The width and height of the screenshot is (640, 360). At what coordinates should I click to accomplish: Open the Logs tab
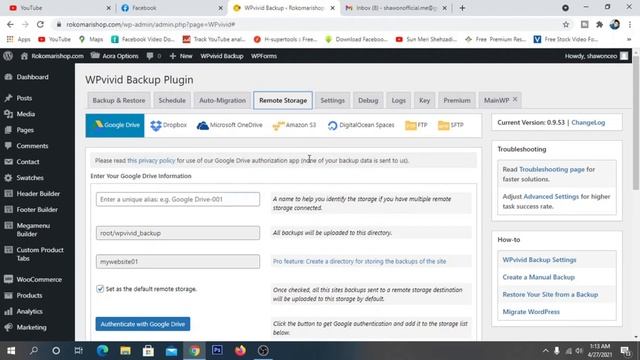coord(398,100)
